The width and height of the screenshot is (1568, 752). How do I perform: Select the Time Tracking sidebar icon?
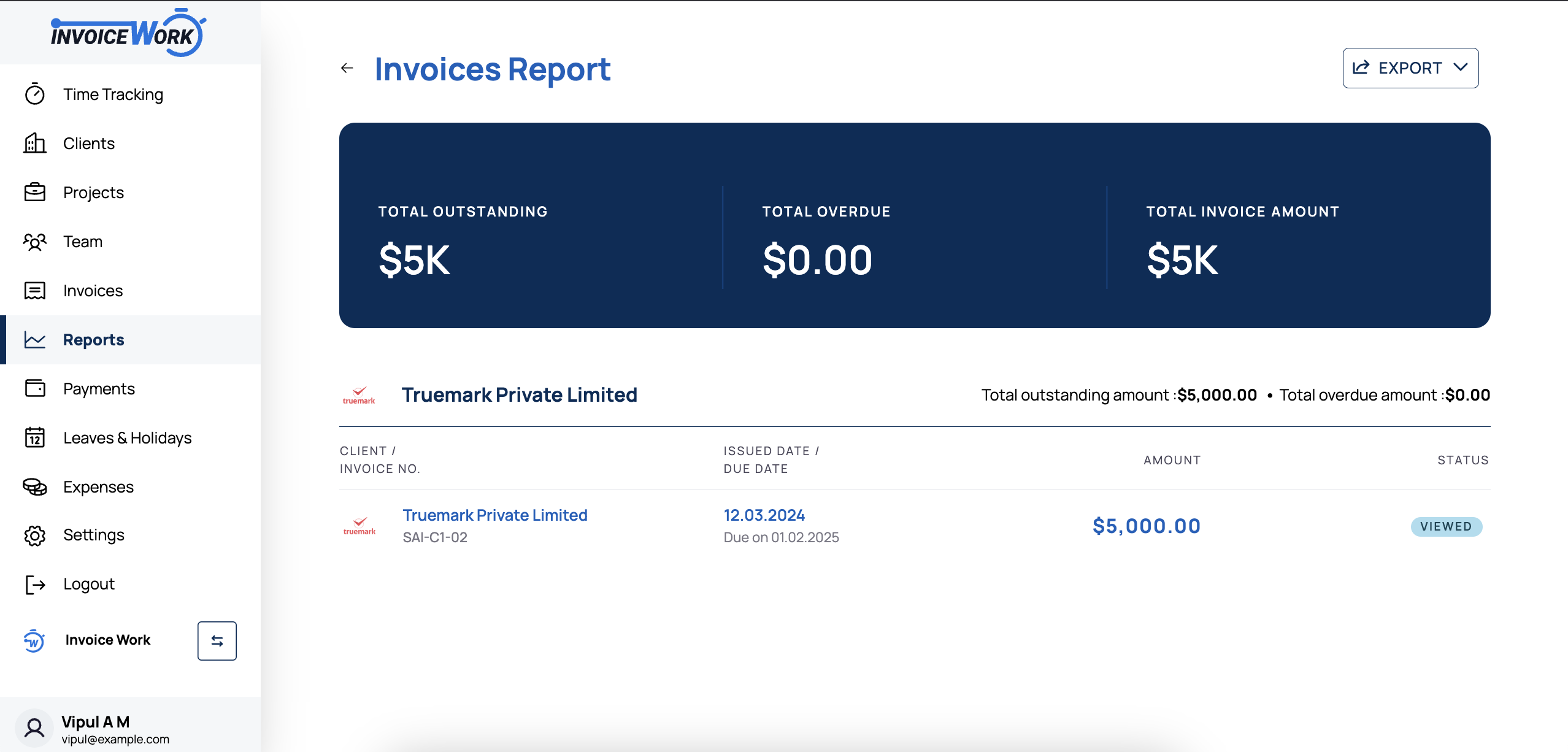point(35,94)
